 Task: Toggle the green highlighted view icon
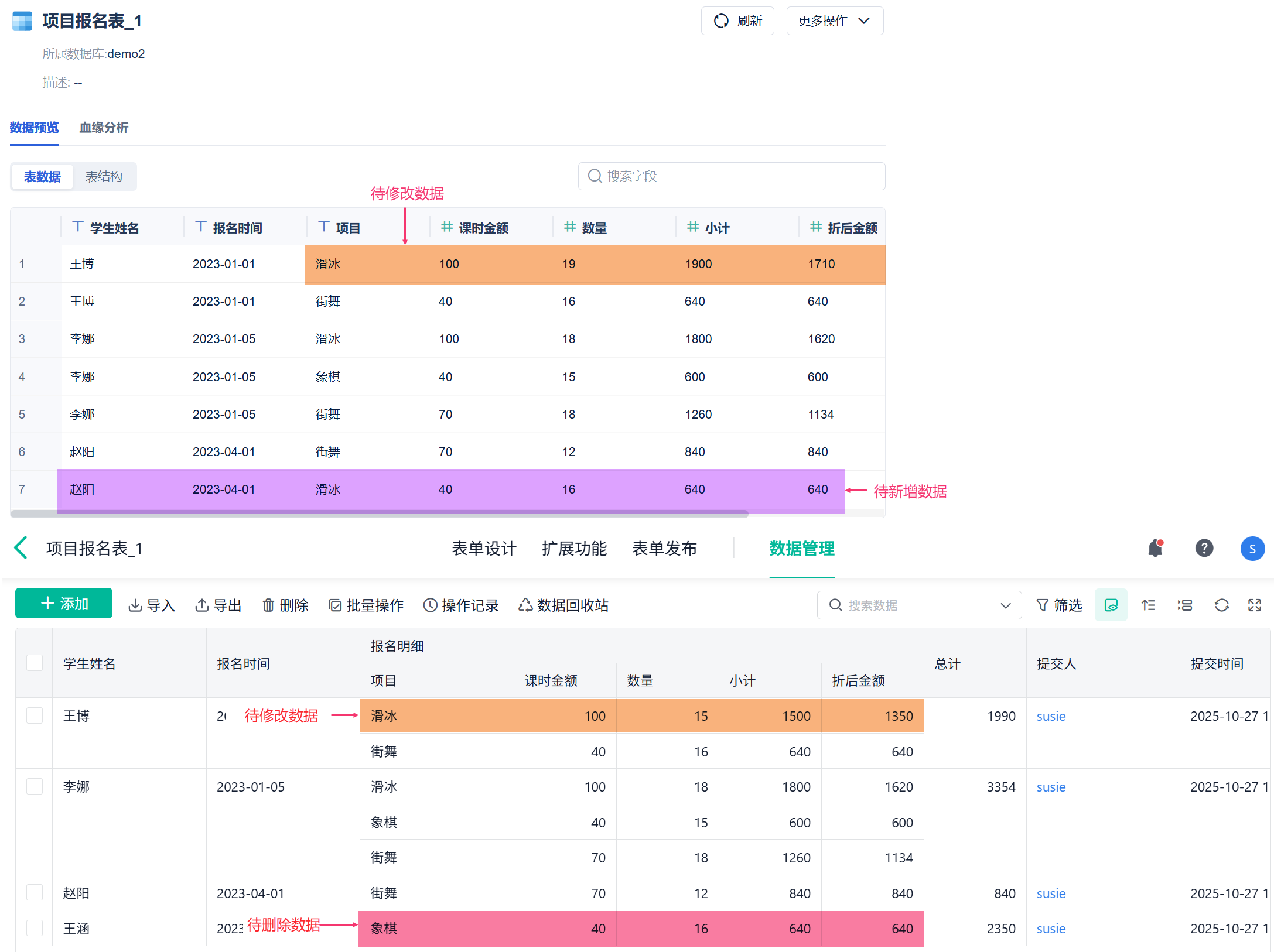pos(1111,605)
